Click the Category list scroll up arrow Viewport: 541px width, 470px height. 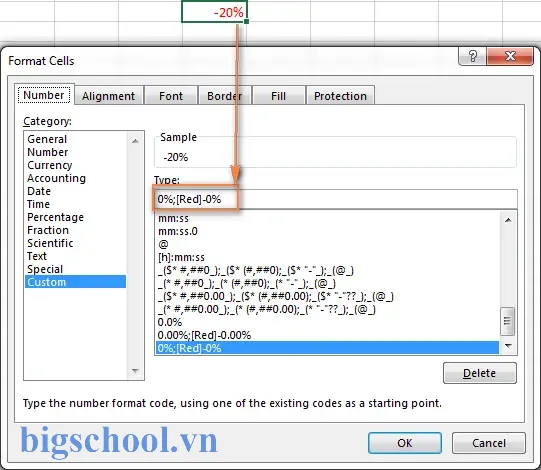click(x=135, y=141)
